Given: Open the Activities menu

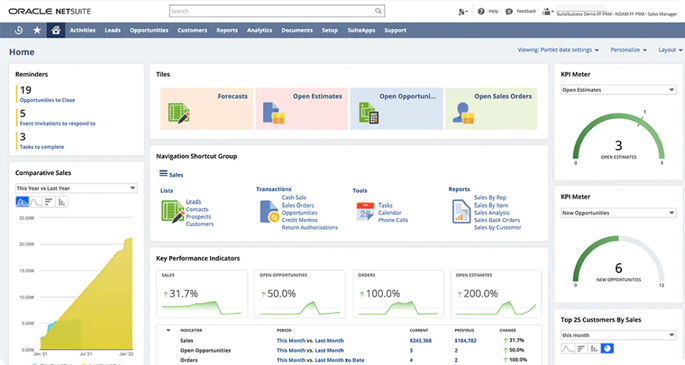Looking at the screenshot, I should tap(83, 30).
